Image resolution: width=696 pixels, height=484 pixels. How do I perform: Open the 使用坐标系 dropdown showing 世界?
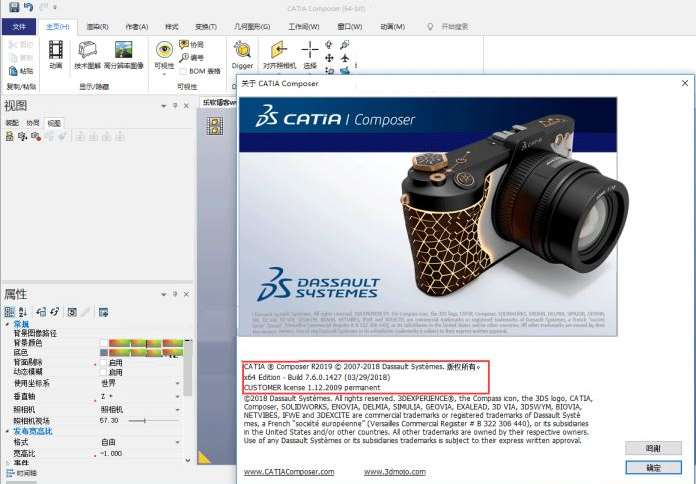[x=138, y=383]
